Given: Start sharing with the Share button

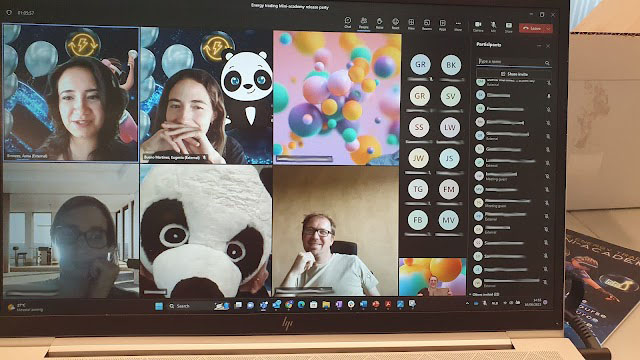Looking at the screenshot, I should pos(509,27).
